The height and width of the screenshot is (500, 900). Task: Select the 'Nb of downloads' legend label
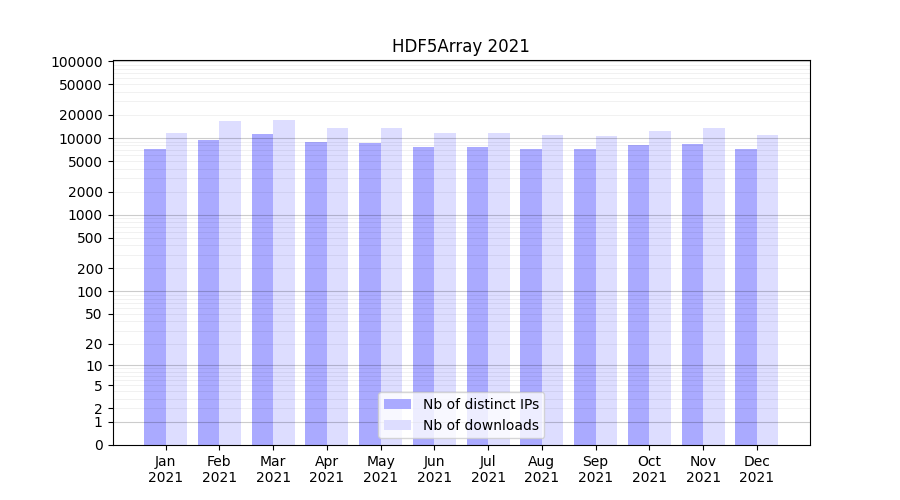(480, 425)
